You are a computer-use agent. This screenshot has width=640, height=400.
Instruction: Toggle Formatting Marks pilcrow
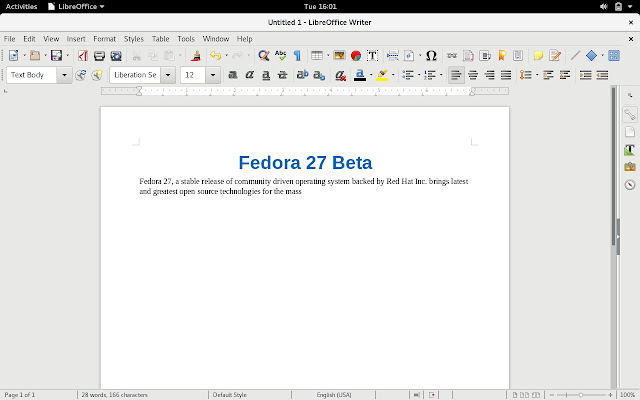pyautogui.click(x=297, y=55)
